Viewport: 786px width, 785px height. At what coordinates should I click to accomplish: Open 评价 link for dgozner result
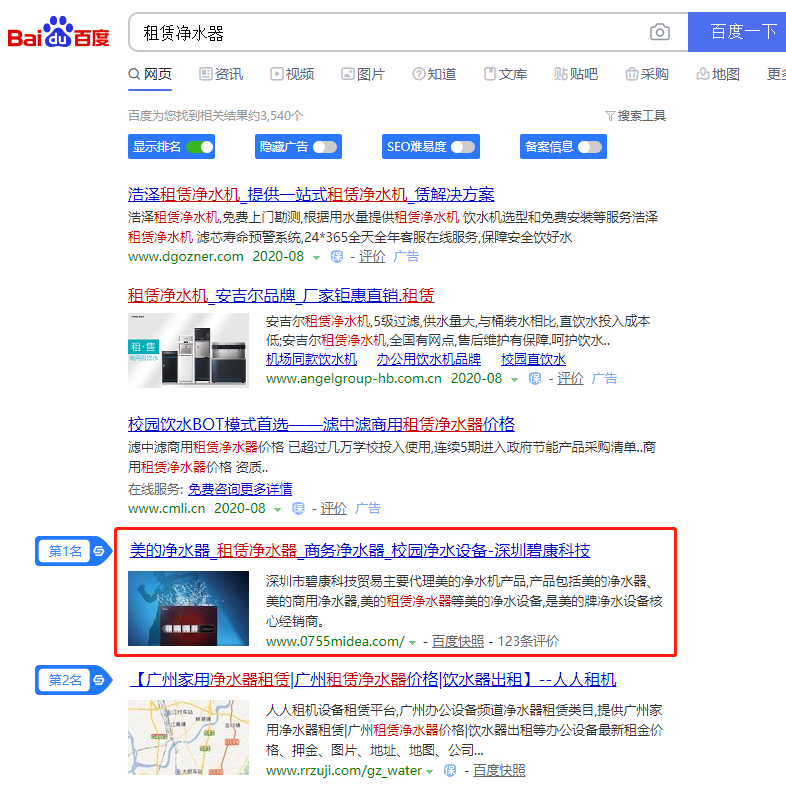[372, 257]
